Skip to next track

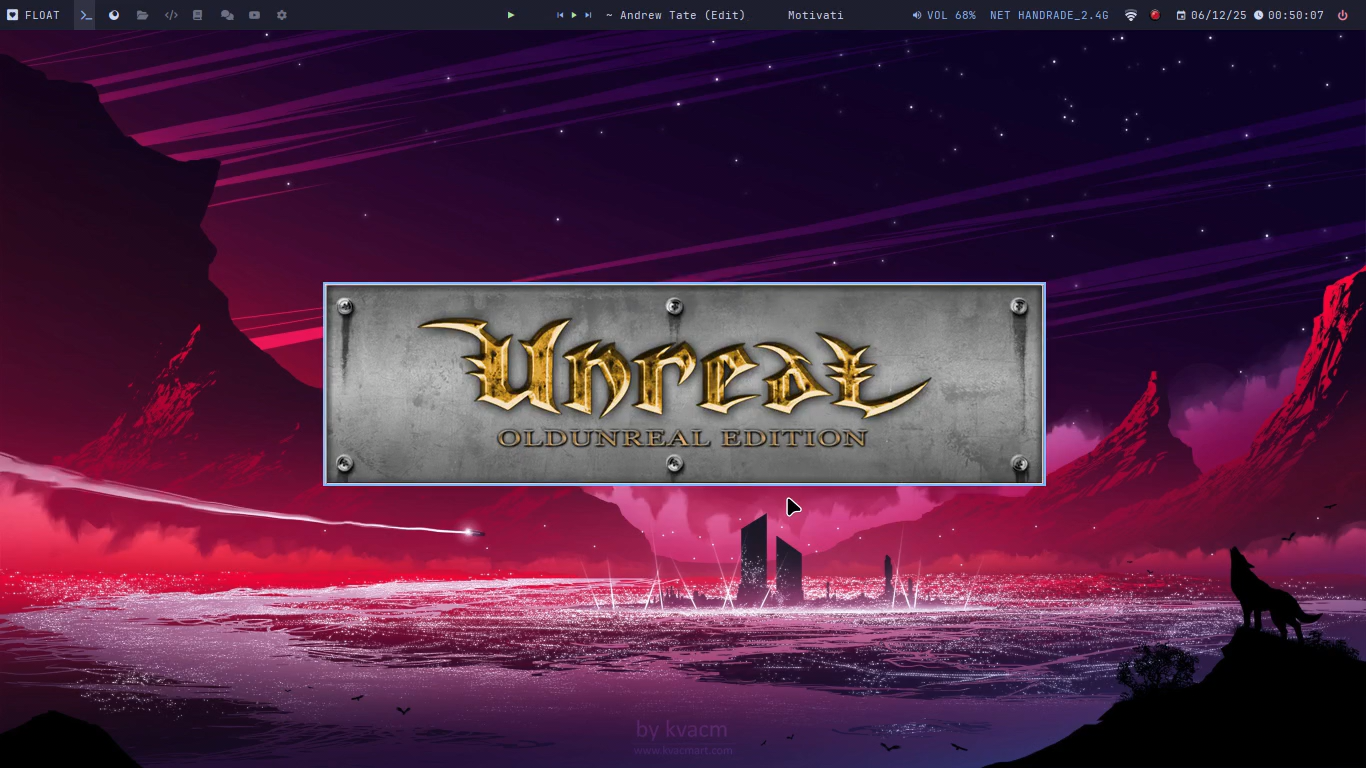588,15
